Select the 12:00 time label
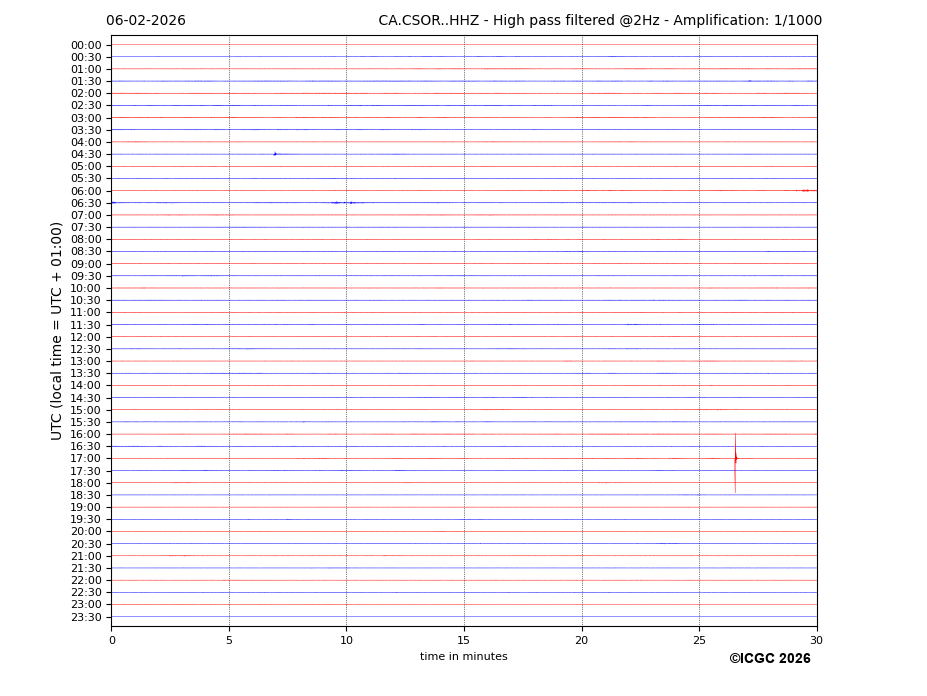This screenshot has width=927, height=696. [86, 337]
